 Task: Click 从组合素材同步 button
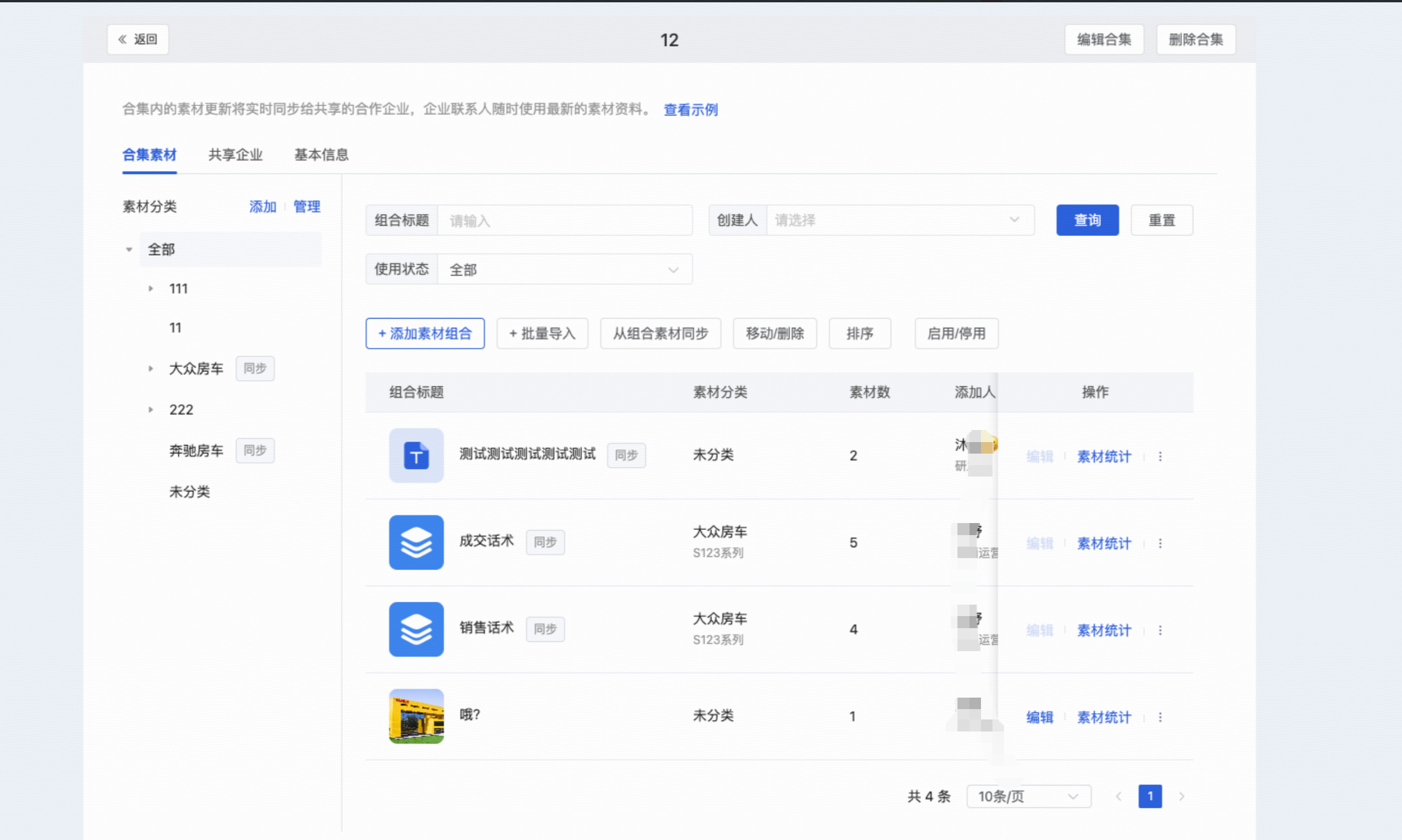pyautogui.click(x=661, y=334)
